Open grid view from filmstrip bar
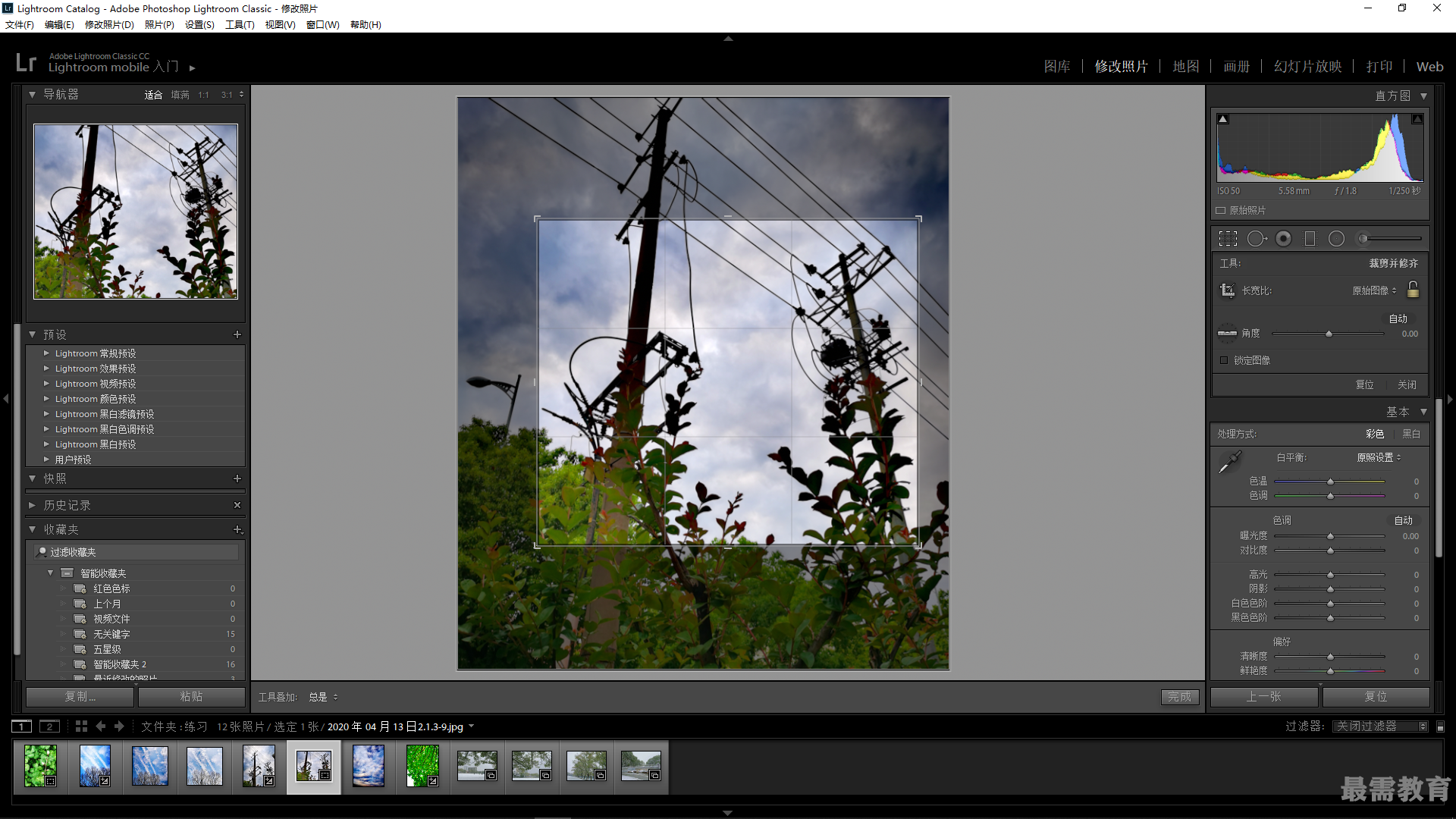This screenshot has height=819, width=1456. point(81,726)
